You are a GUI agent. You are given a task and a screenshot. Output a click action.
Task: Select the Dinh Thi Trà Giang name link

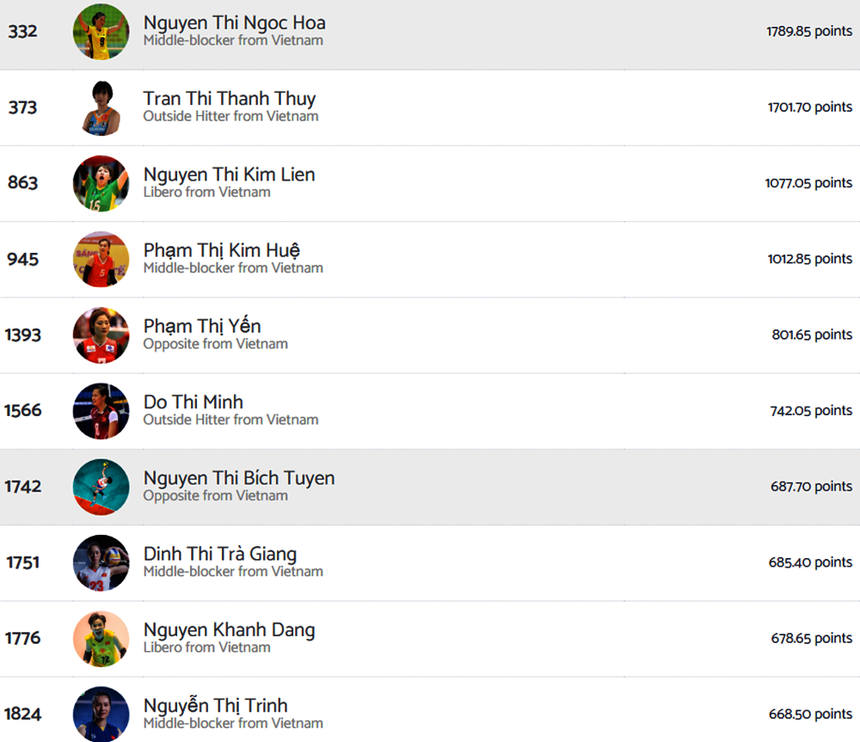[x=220, y=554]
